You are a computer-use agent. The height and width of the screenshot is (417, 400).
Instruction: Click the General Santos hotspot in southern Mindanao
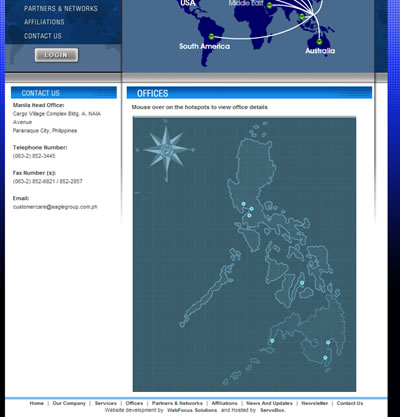(x=325, y=358)
